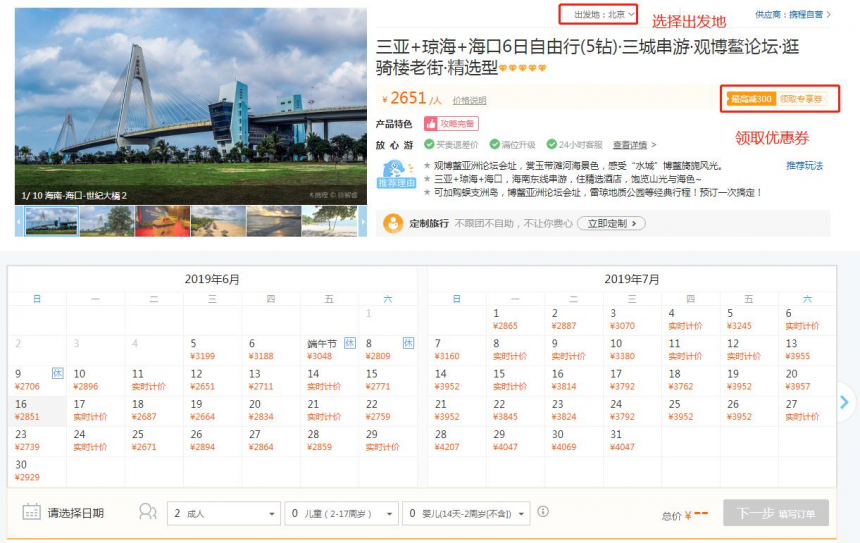Viewport: 860px width, 543px height.
Task: Click the 休 holiday badge on June 9
Action: pos(58,373)
